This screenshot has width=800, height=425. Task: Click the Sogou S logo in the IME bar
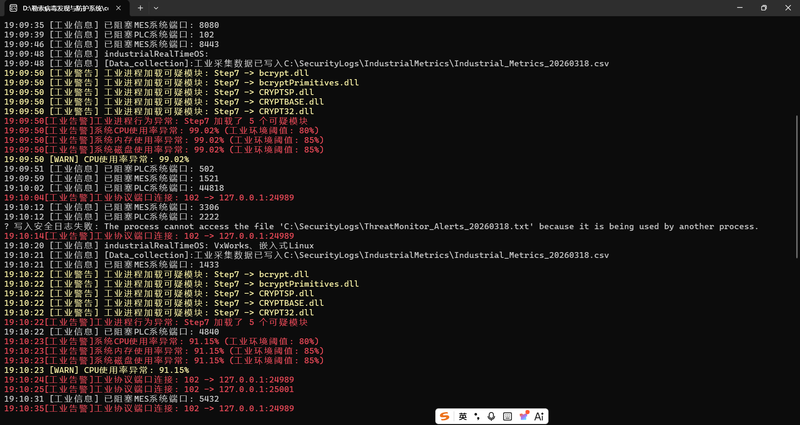(445, 416)
